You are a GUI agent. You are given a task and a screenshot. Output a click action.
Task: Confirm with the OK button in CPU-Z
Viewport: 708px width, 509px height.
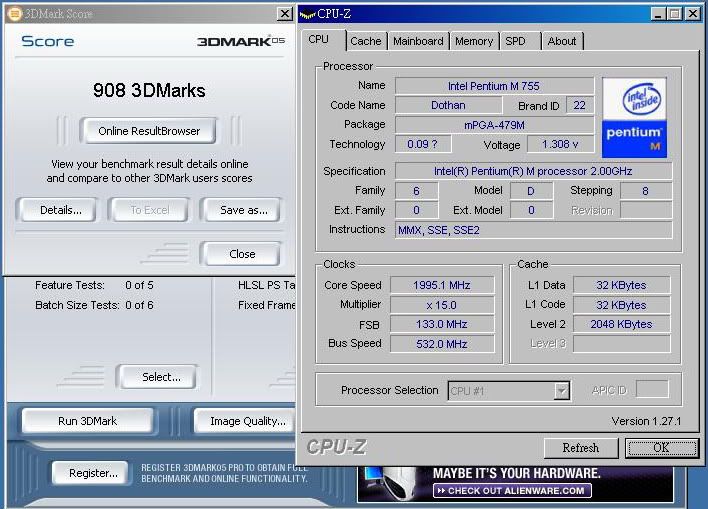click(662, 448)
